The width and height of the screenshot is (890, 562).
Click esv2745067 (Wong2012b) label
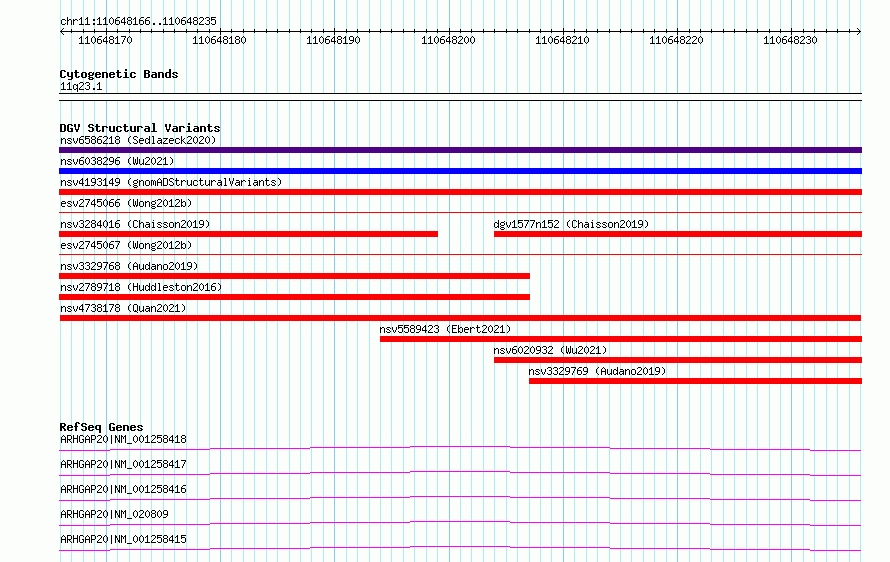[x=126, y=245]
